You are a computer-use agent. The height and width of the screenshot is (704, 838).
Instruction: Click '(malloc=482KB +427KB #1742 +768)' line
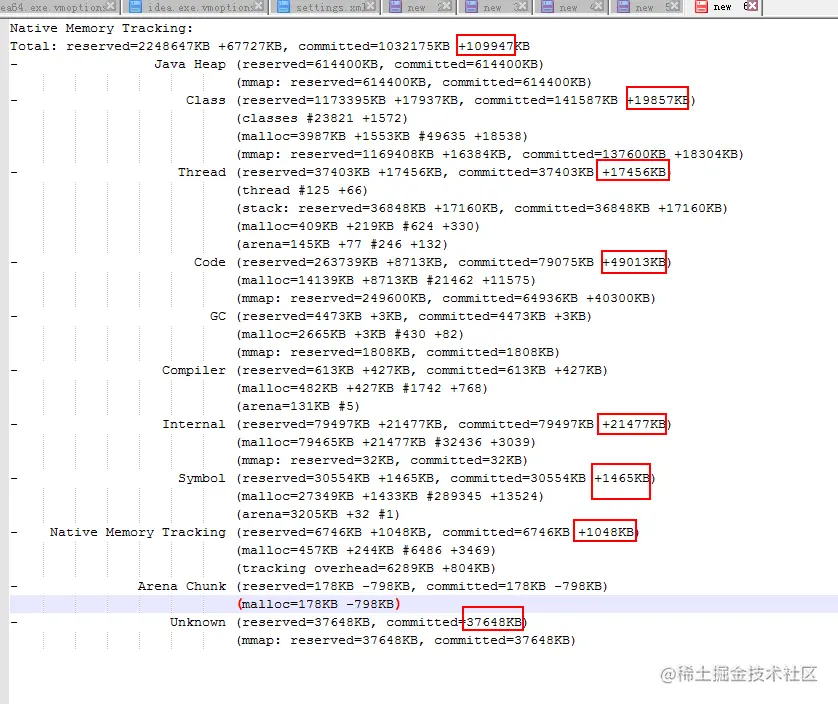click(362, 388)
